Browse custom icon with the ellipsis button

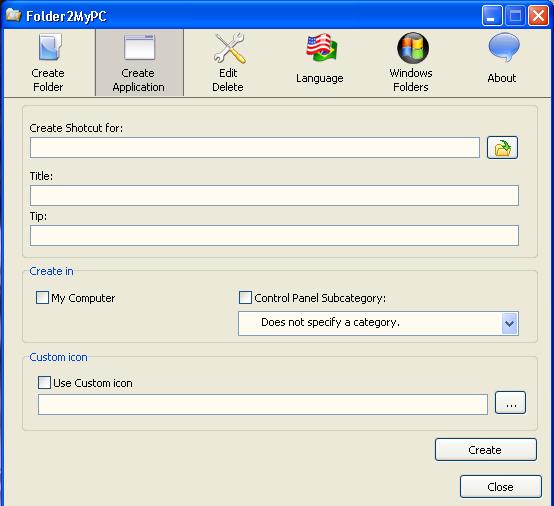pyautogui.click(x=510, y=402)
